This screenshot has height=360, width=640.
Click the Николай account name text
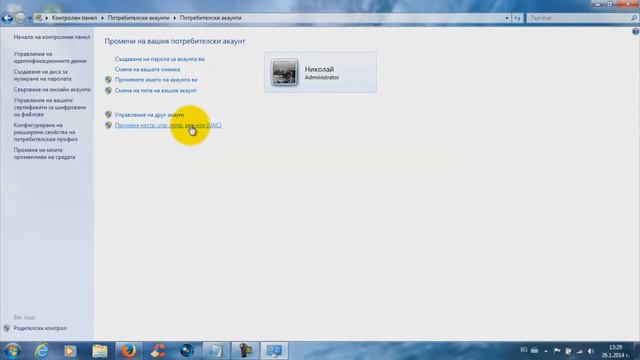(x=319, y=69)
